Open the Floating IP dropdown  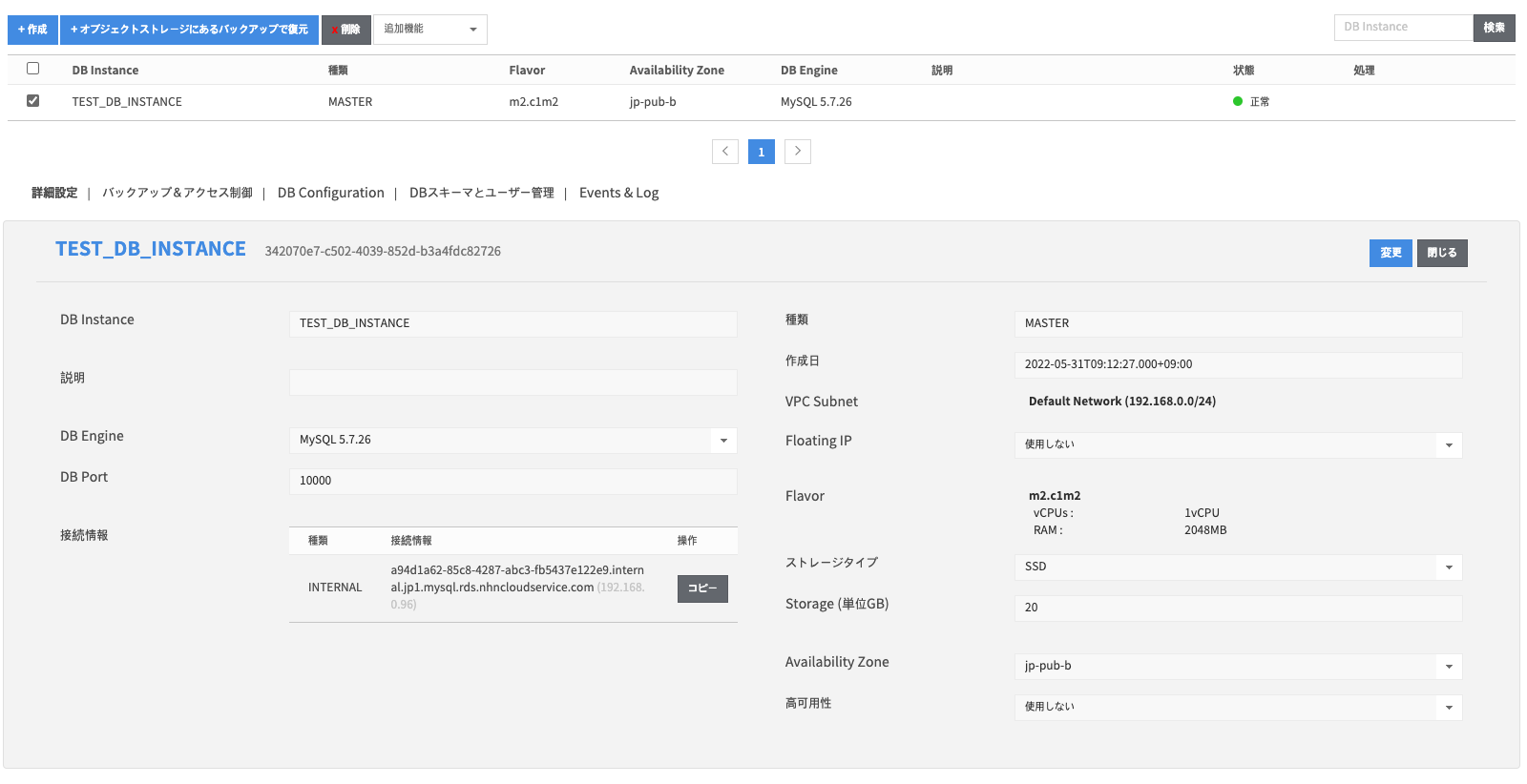(x=1239, y=444)
